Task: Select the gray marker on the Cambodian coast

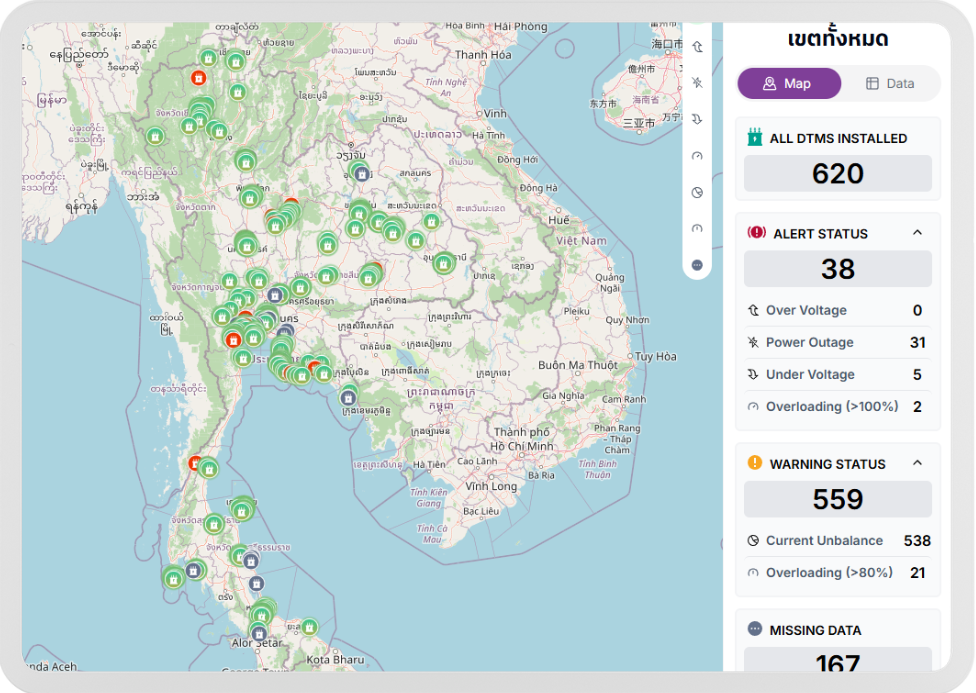Action: (348, 397)
